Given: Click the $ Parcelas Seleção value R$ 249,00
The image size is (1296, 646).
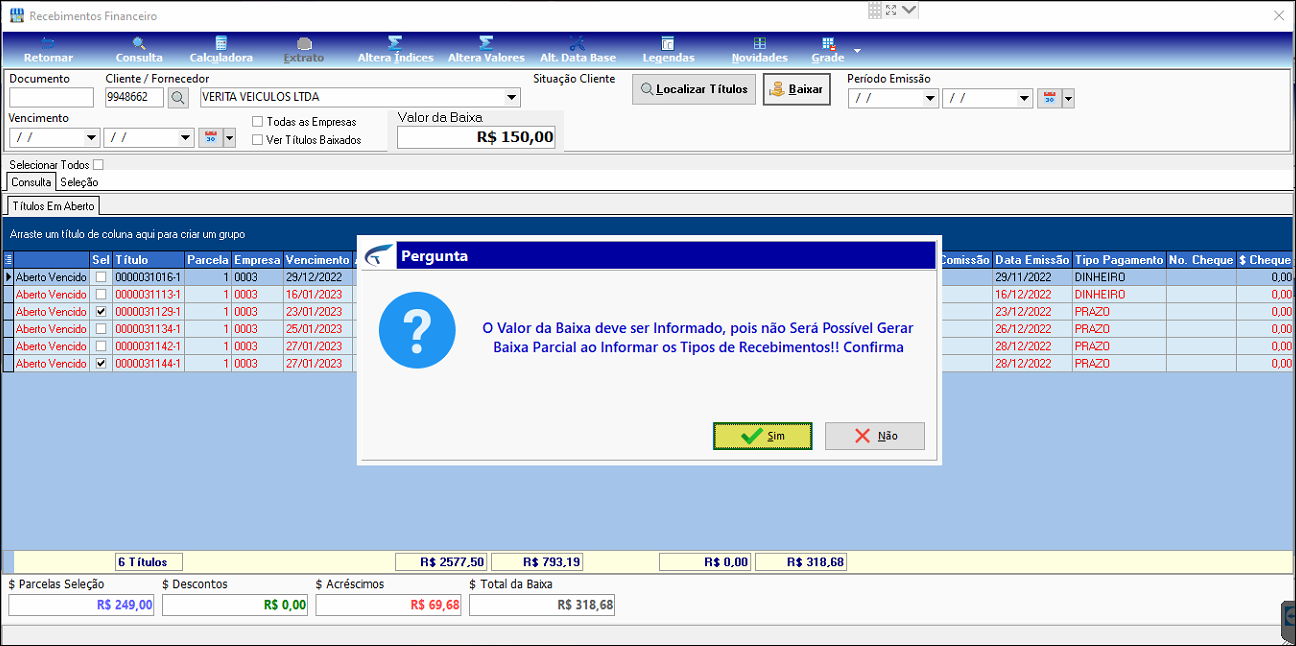Looking at the screenshot, I should coord(81,604).
